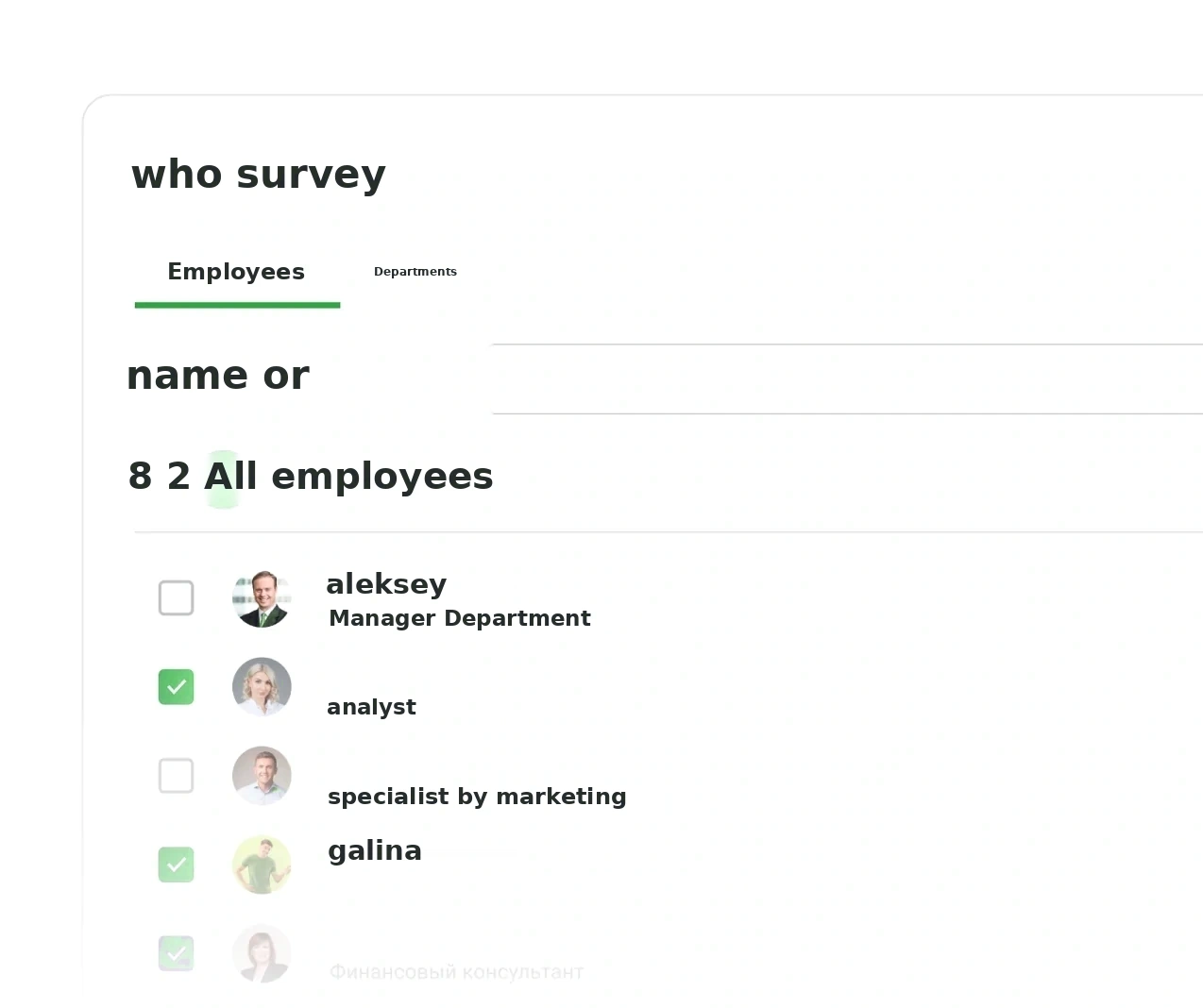Viewport: 1203px width, 1008px height.
Task: Click the blonde analyst's avatar
Action: tap(262, 687)
